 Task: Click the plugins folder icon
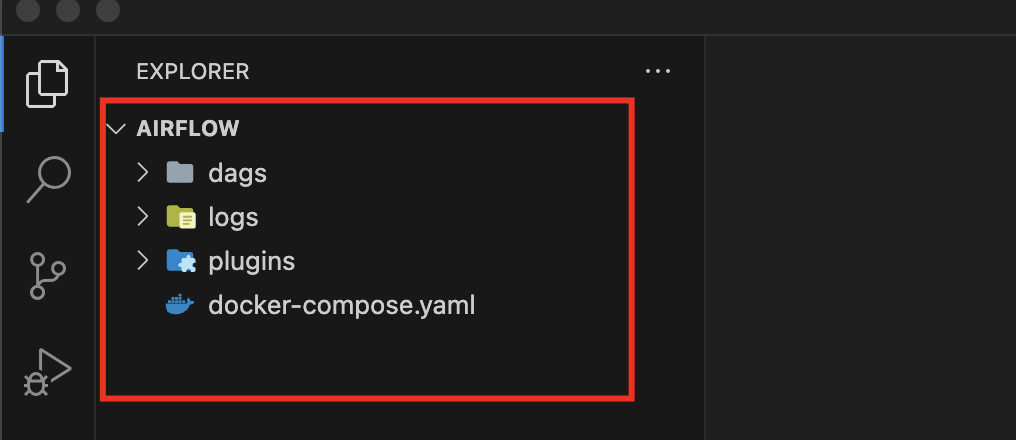pos(180,261)
